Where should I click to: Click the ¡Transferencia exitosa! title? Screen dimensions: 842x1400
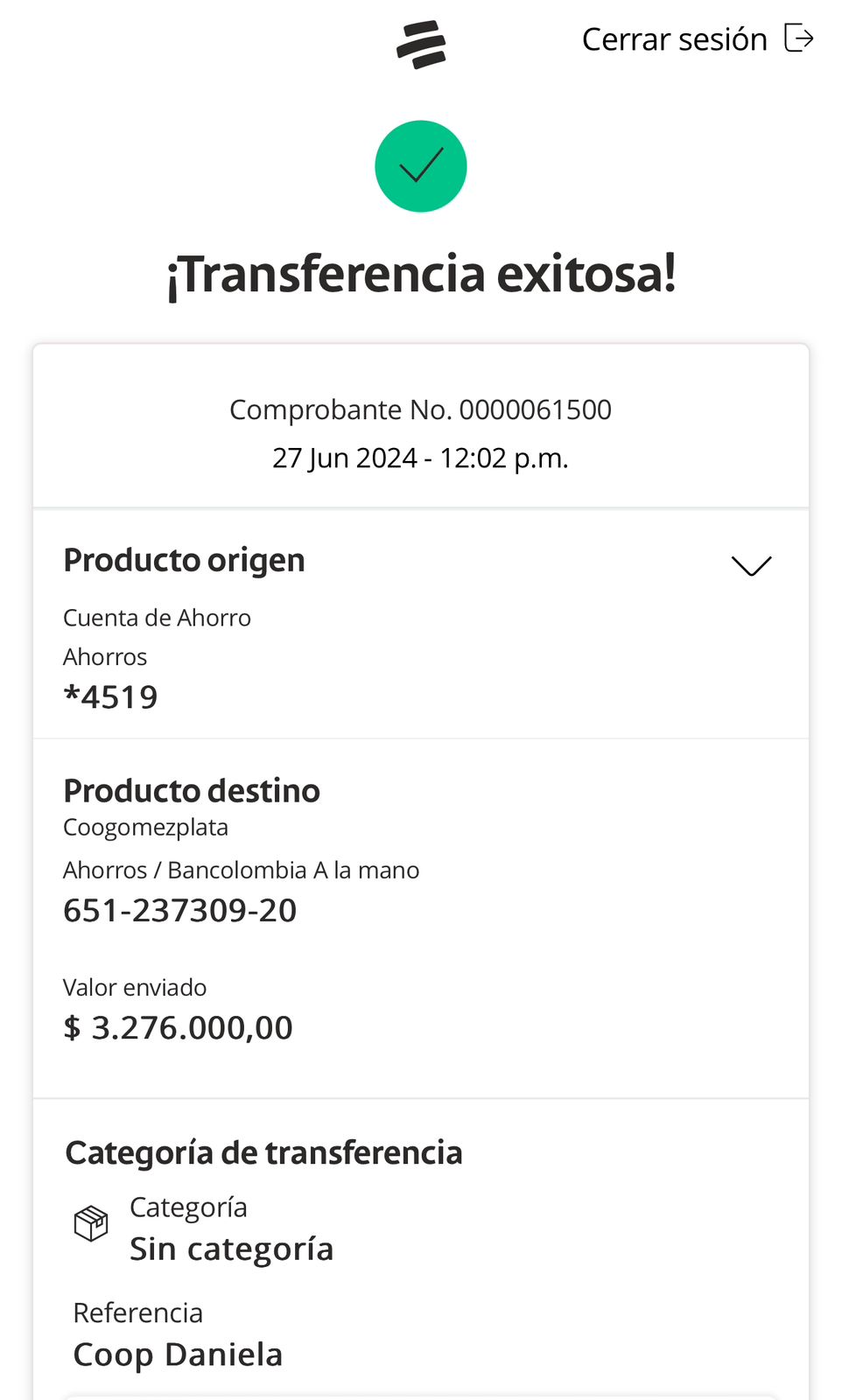coord(421,274)
